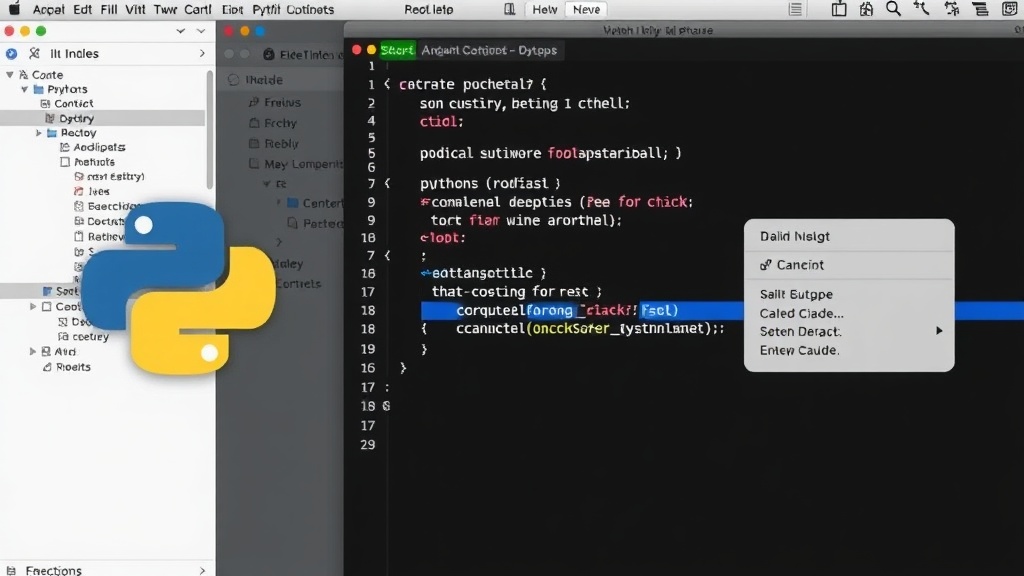Choose 'Entew Caude.' from context menu
The image size is (1024, 576).
point(799,351)
